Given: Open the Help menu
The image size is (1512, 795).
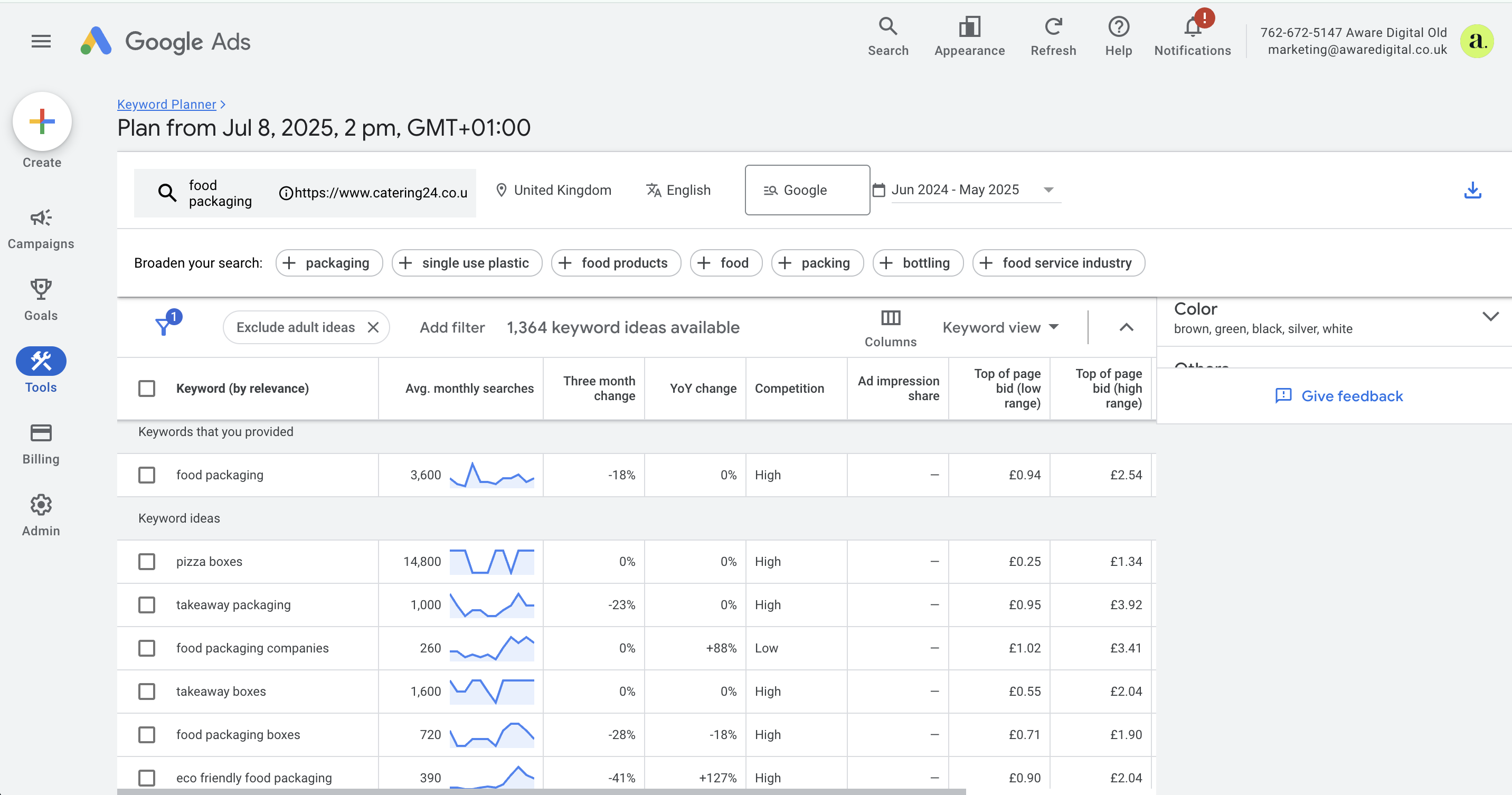Looking at the screenshot, I should [1118, 36].
